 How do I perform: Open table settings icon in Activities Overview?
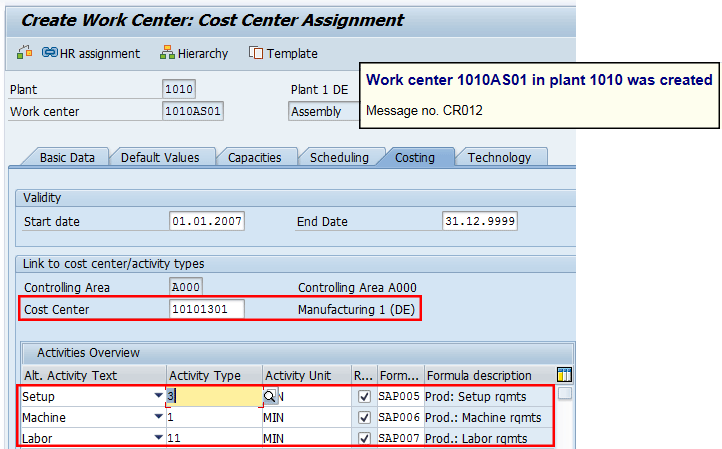(564, 375)
